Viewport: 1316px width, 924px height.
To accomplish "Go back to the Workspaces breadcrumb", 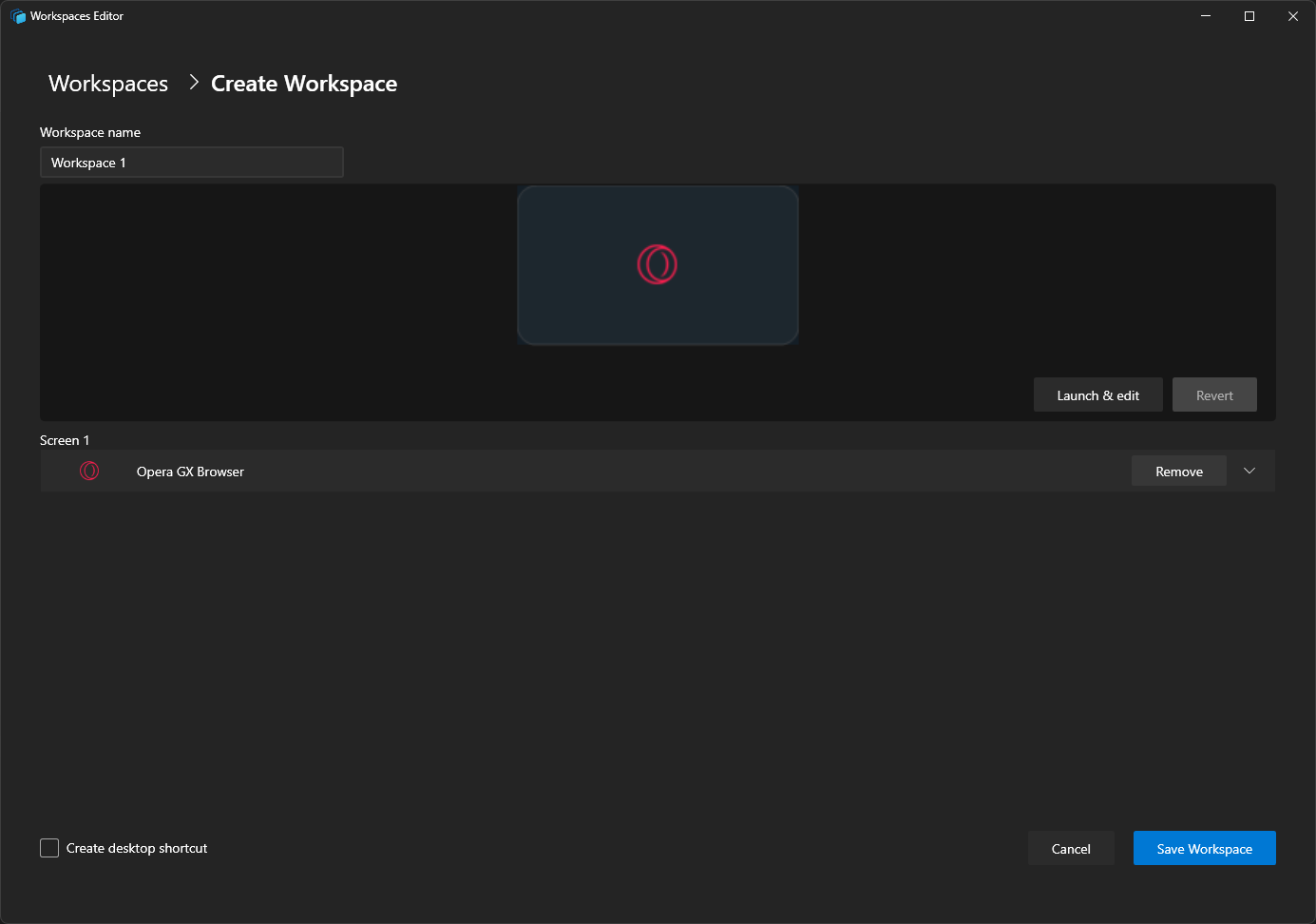I will pyautogui.click(x=108, y=84).
